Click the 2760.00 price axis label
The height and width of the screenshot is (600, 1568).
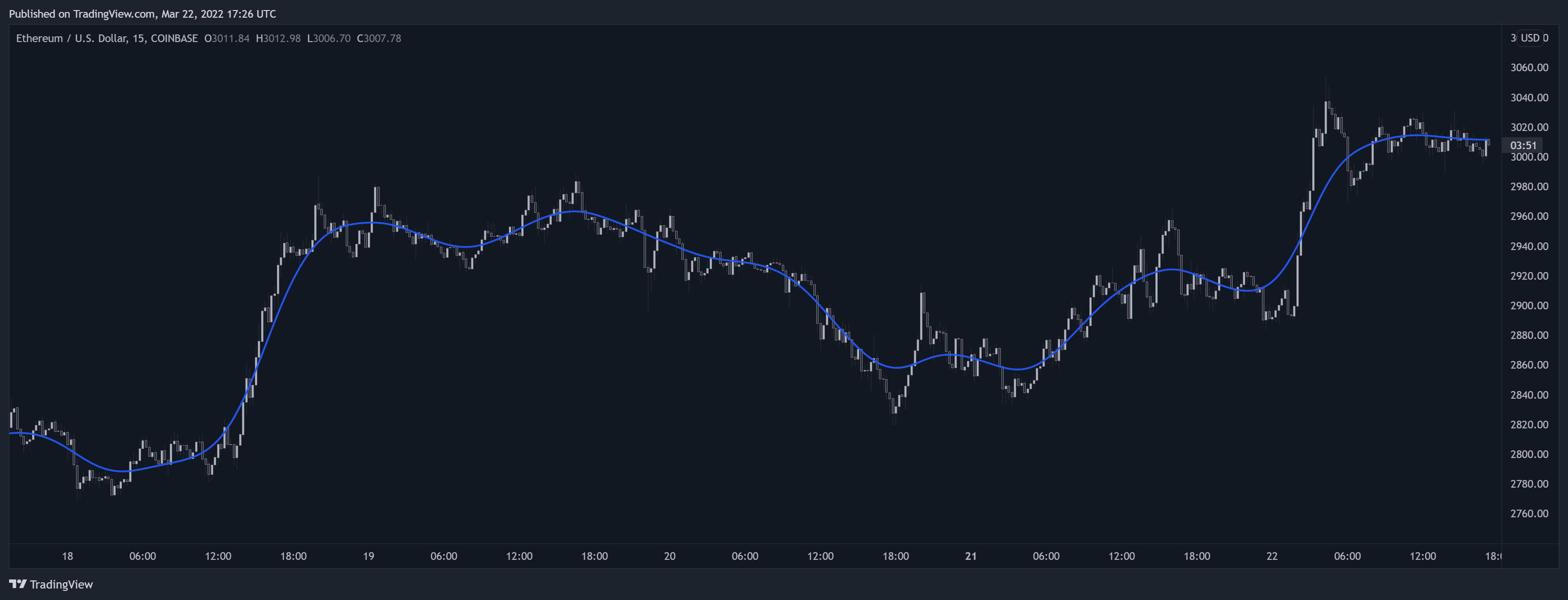coord(1529,513)
